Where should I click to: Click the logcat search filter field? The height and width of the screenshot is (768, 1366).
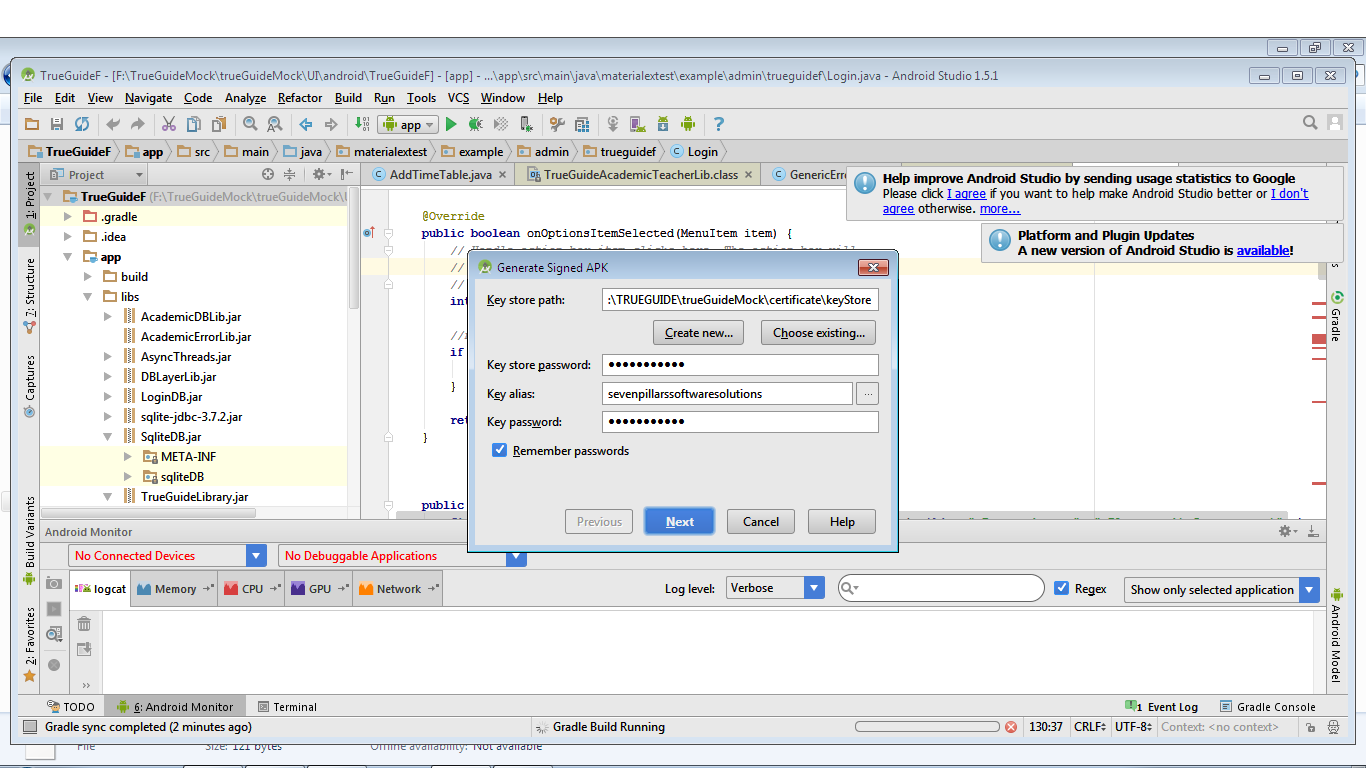pos(941,588)
